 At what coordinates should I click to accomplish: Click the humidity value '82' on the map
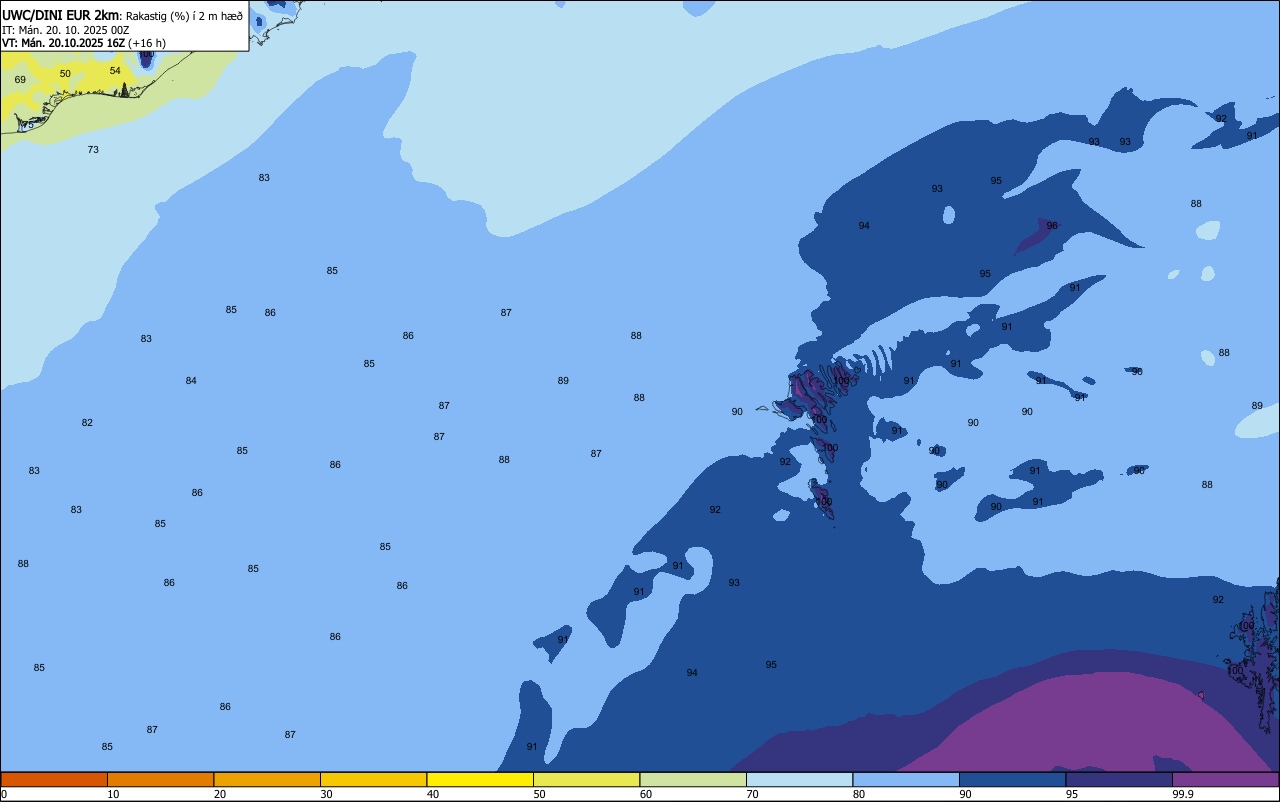(87, 423)
